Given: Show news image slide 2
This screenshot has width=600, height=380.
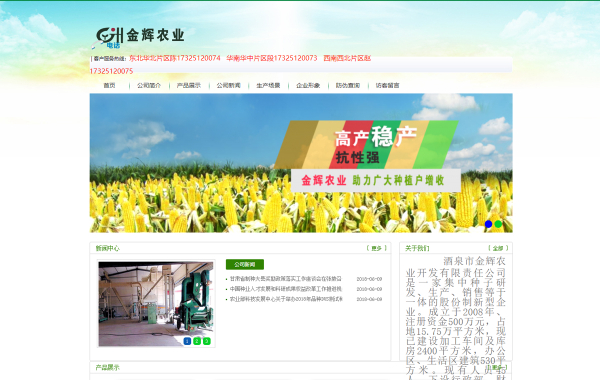Looking at the screenshot, I should pos(197,341).
